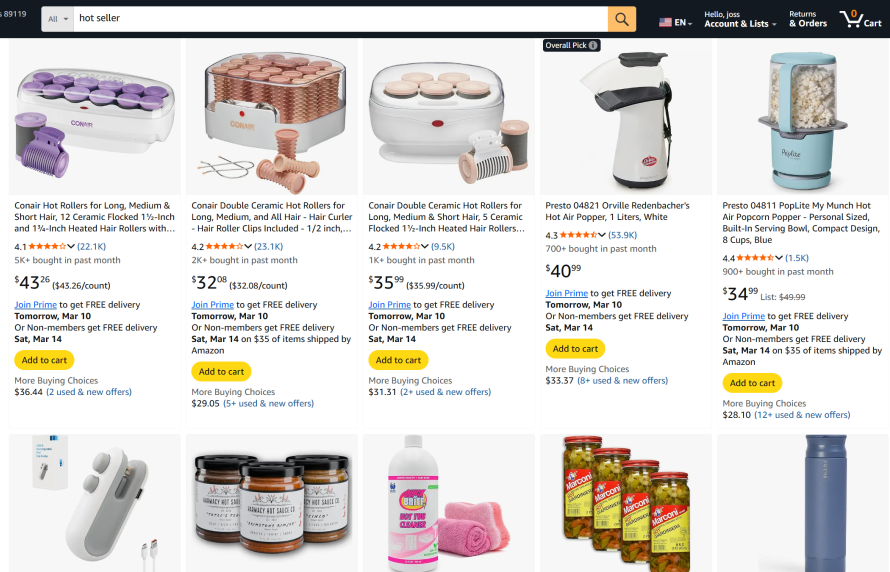Image resolution: width=890 pixels, height=572 pixels.
Task: Open the shopping cart icon
Action: [x=860, y=19]
